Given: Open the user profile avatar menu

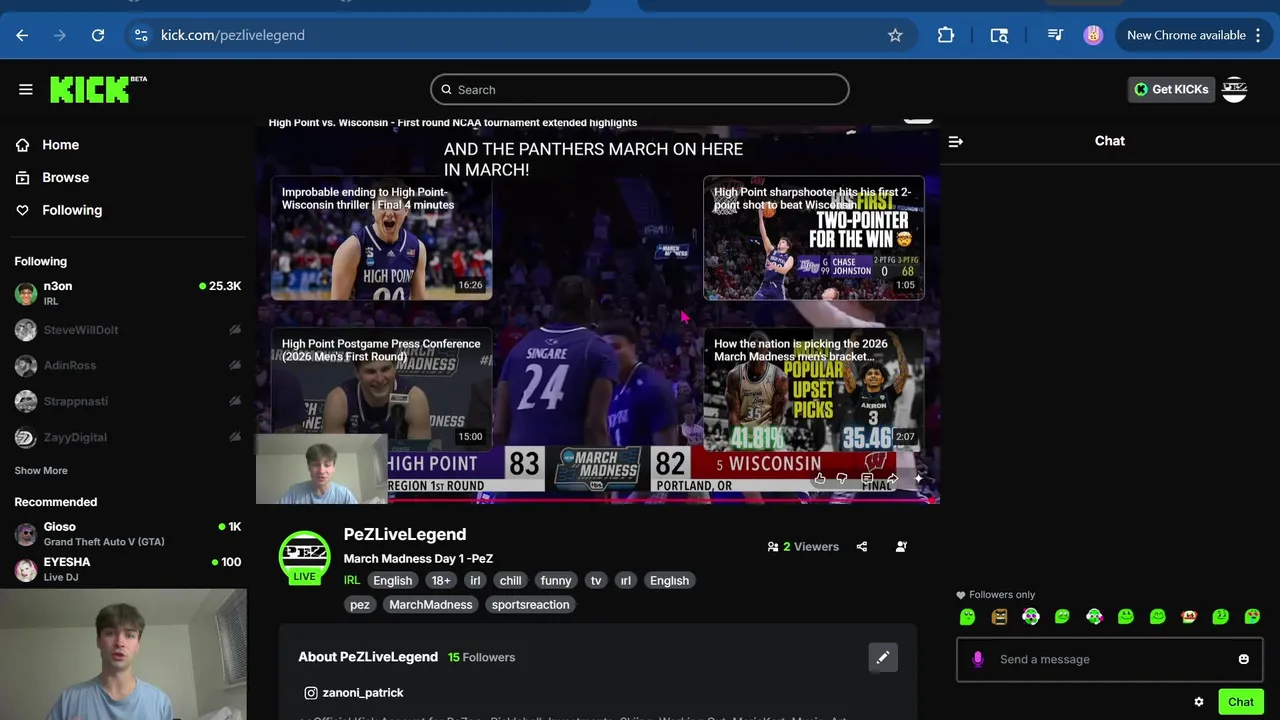Looking at the screenshot, I should 1235,89.
